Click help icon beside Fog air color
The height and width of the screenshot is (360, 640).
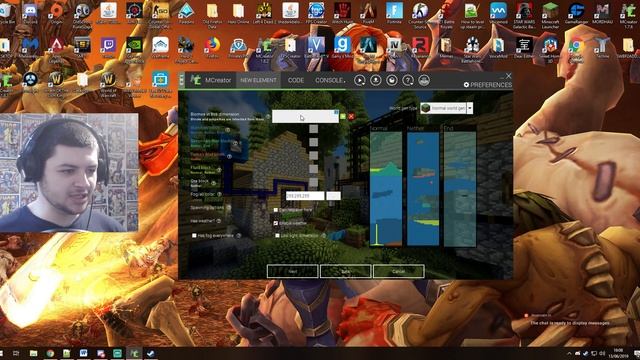pyautogui.click(x=220, y=194)
